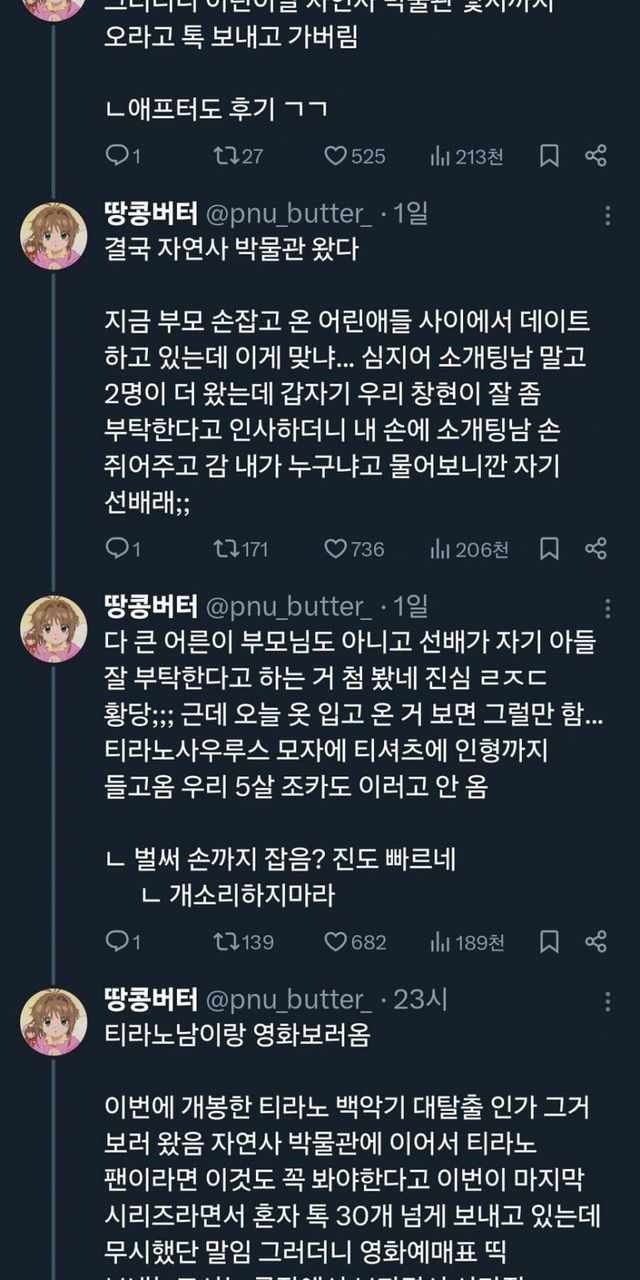Bookmark the post with 736 likes

click(549, 549)
